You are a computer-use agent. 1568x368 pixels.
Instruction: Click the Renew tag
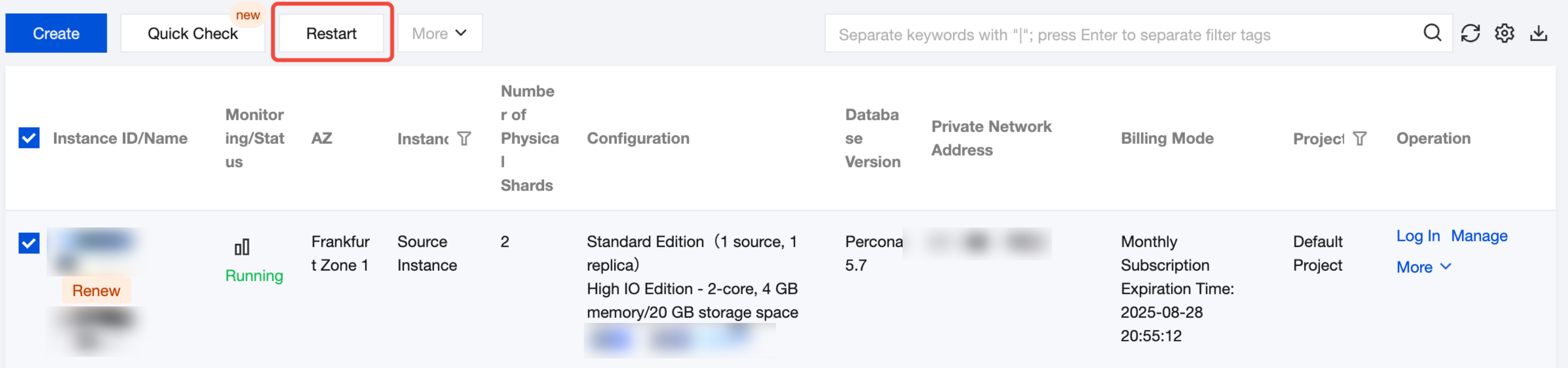coord(96,291)
